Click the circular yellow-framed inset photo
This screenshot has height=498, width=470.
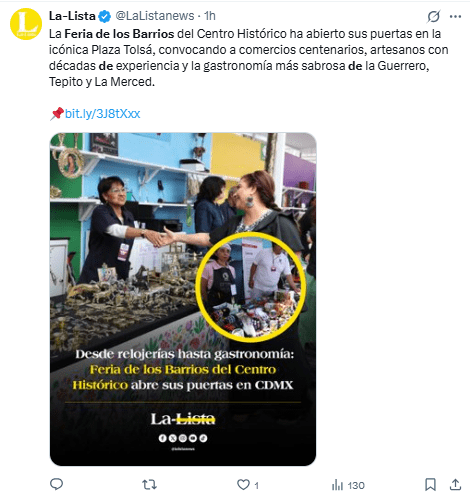coord(251,287)
